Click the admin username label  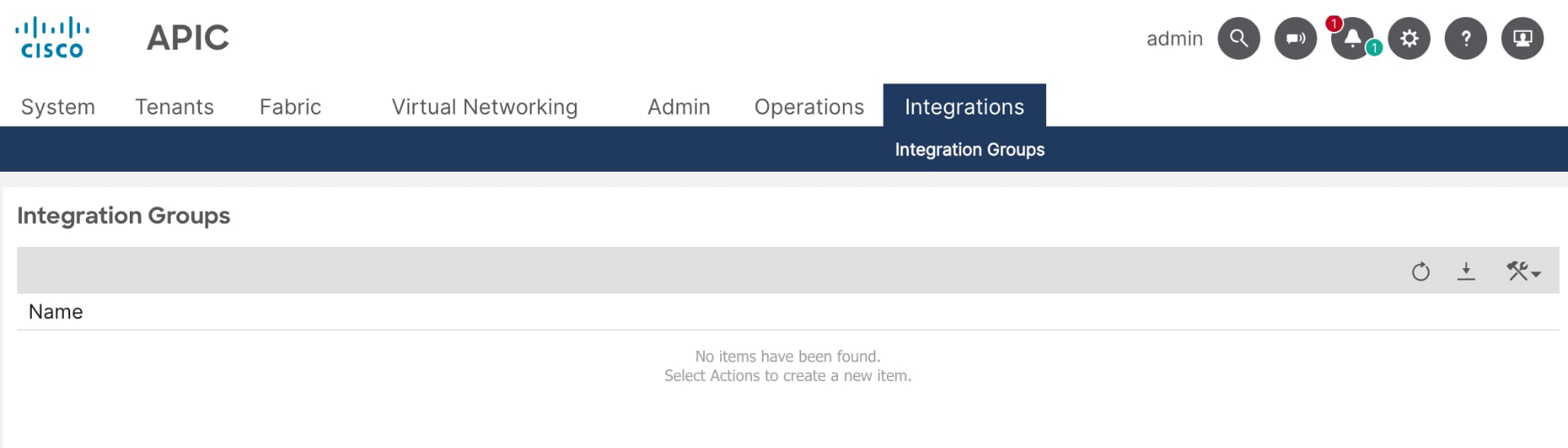click(x=1174, y=39)
